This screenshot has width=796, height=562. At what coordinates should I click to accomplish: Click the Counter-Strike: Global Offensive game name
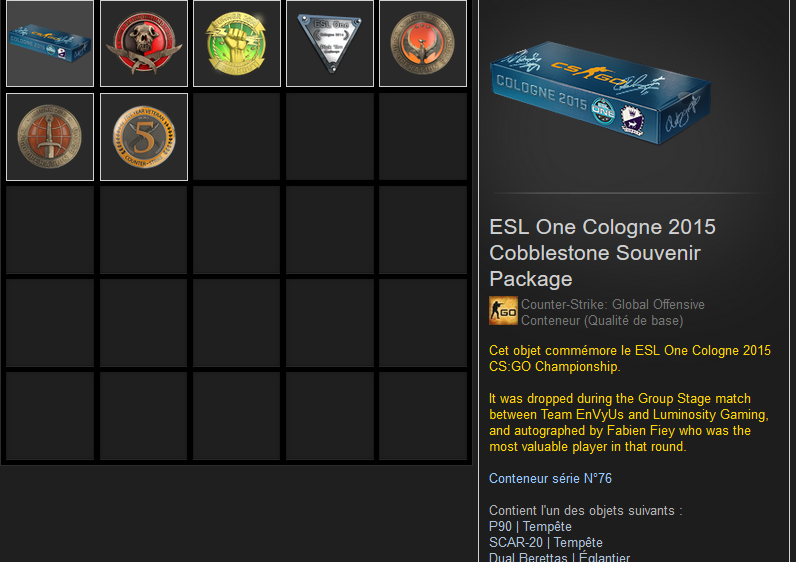(x=613, y=304)
